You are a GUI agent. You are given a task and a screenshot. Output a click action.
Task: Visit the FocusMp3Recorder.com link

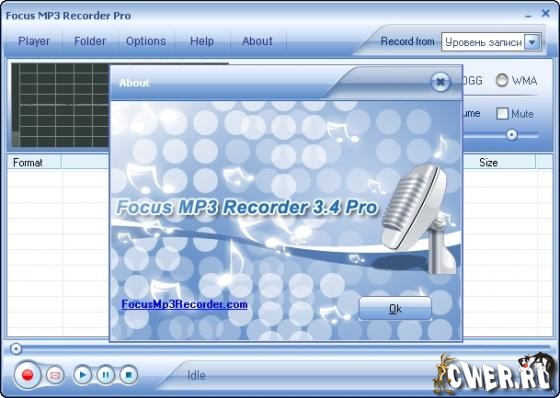(x=184, y=304)
